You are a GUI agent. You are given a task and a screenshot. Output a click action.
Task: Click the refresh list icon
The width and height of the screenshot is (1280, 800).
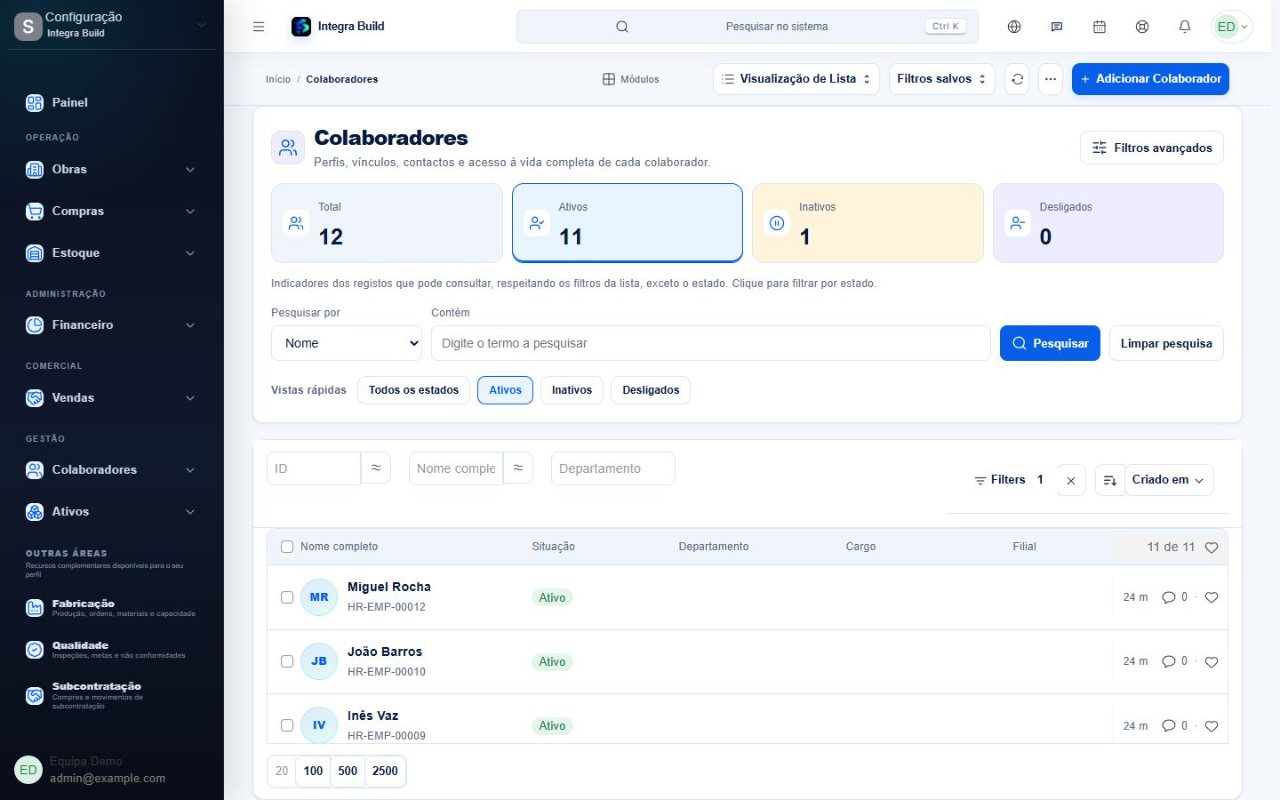[x=1017, y=79]
